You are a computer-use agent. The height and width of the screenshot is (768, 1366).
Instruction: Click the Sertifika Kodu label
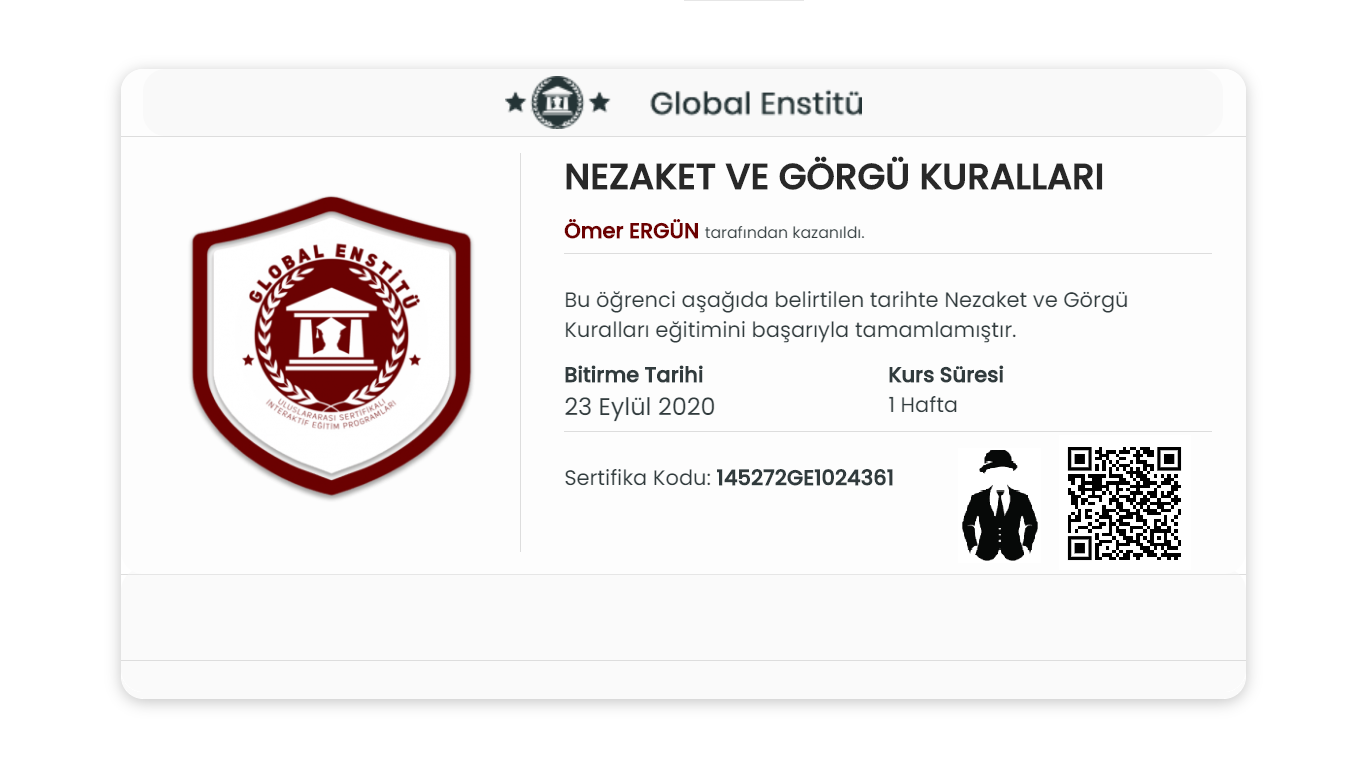(x=637, y=478)
